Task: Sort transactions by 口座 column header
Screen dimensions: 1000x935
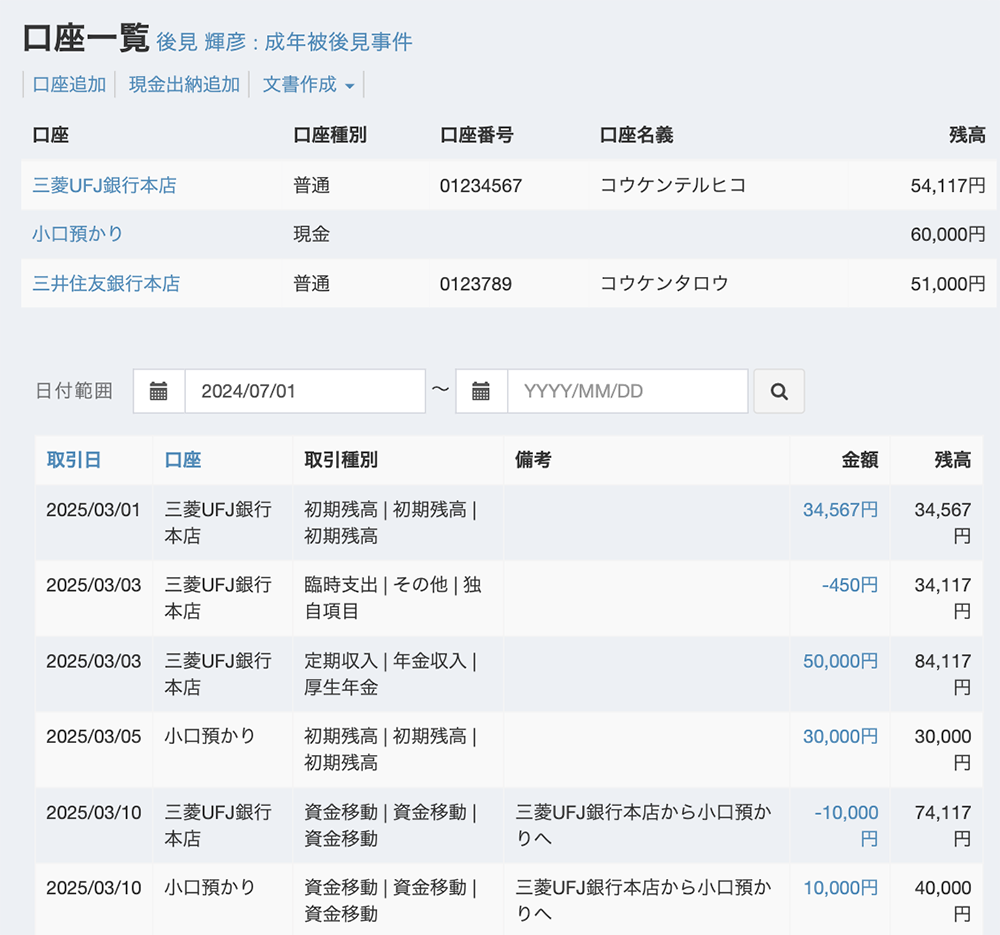Action: pos(183,460)
